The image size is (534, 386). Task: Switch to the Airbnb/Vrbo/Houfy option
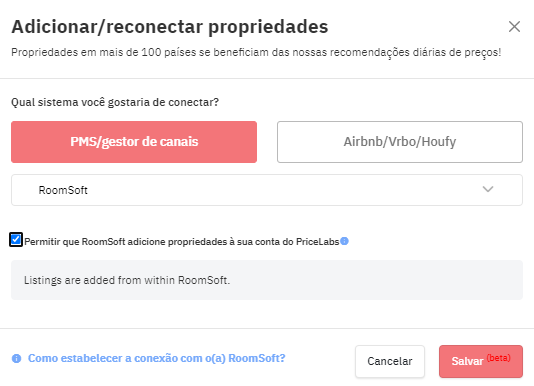click(400, 142)
